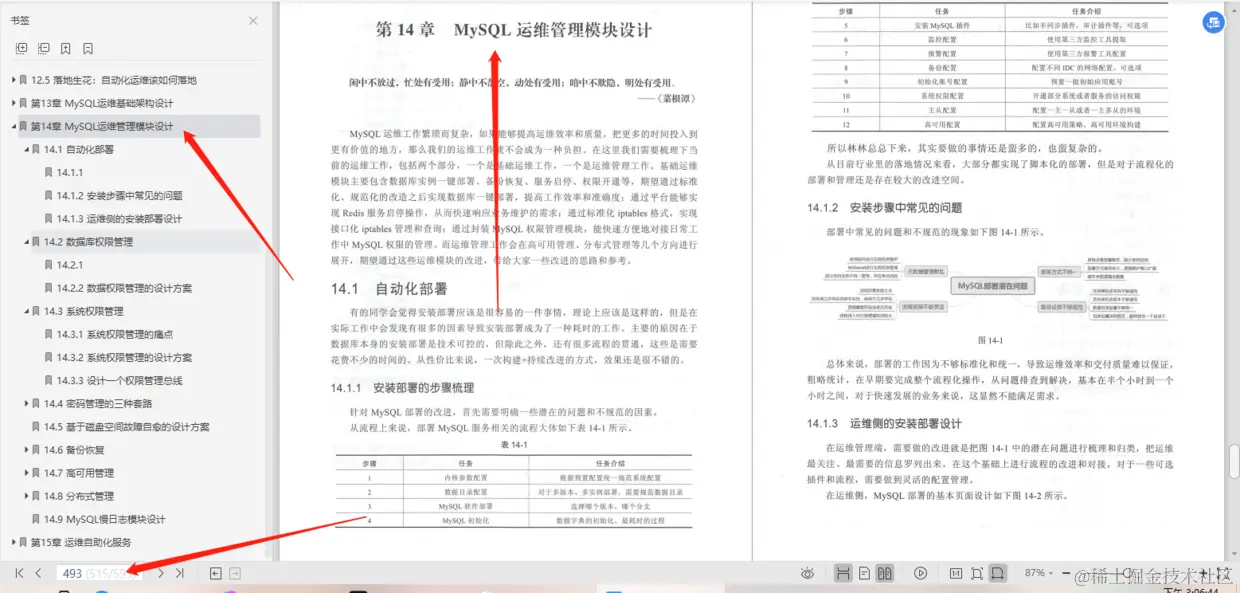Switch to two-page view
This screenshot has height=593, width=1240.
tap(884, 573)
